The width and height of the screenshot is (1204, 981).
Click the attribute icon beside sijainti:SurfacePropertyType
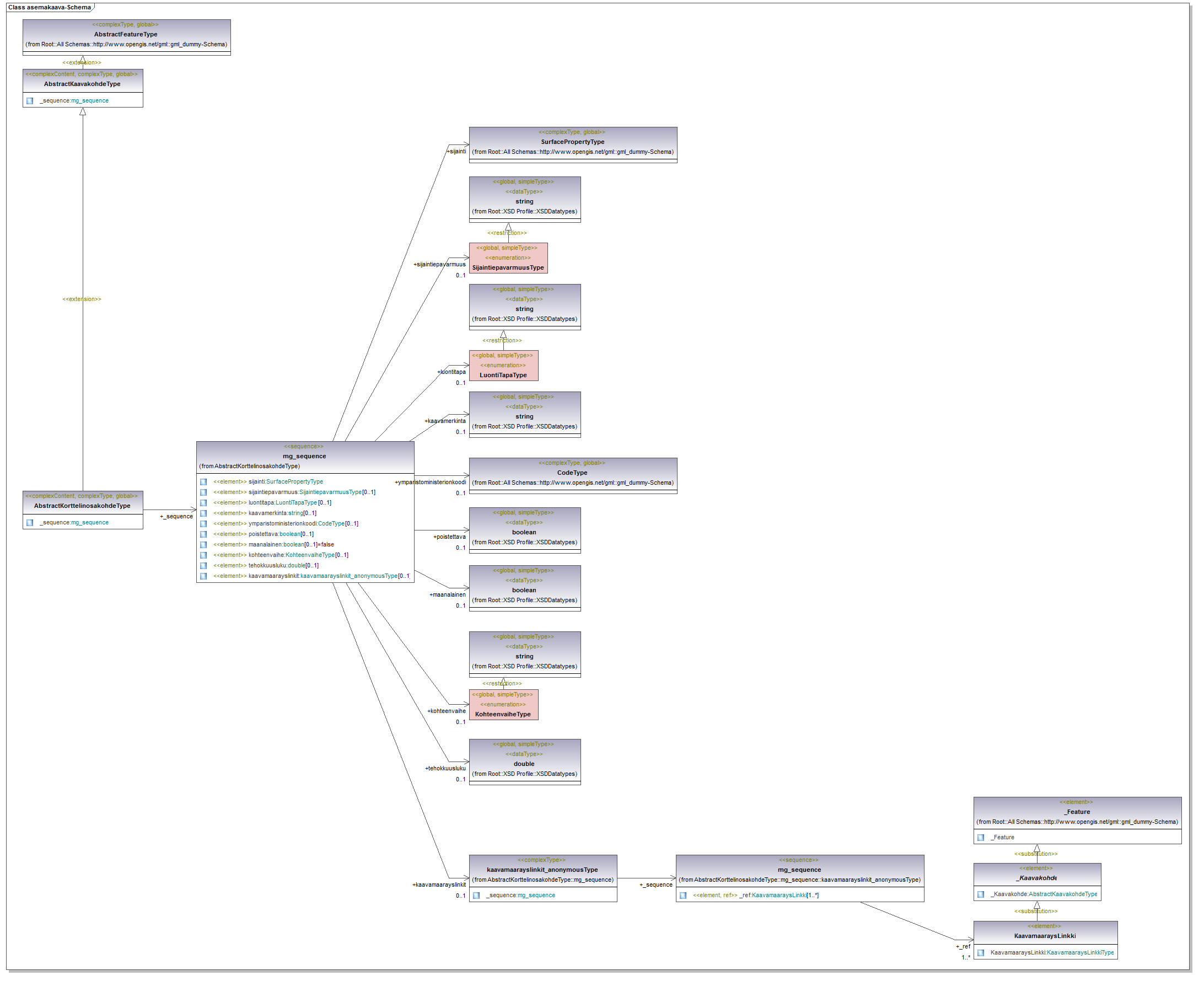tap(203, 482)
